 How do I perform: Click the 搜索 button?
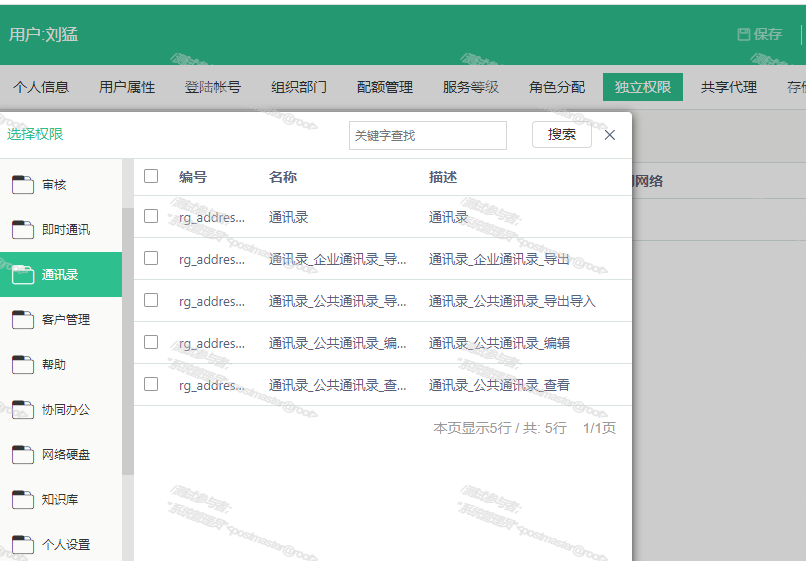coord(561,135)
